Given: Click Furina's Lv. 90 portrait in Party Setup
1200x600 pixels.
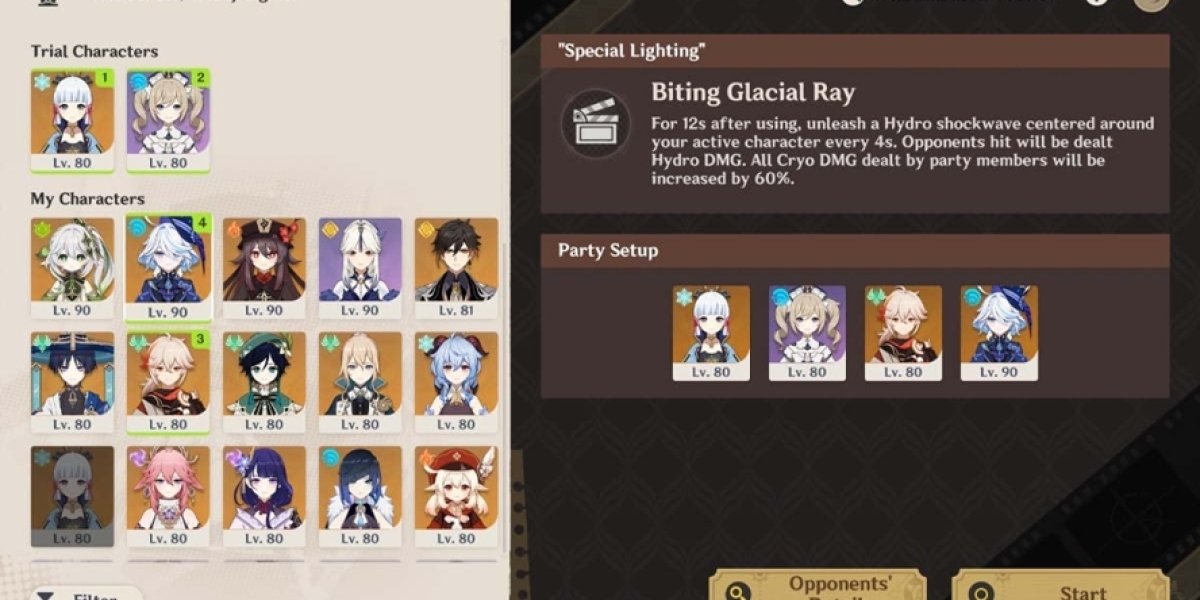Looking at the screenshot, I should pos(999,333).
